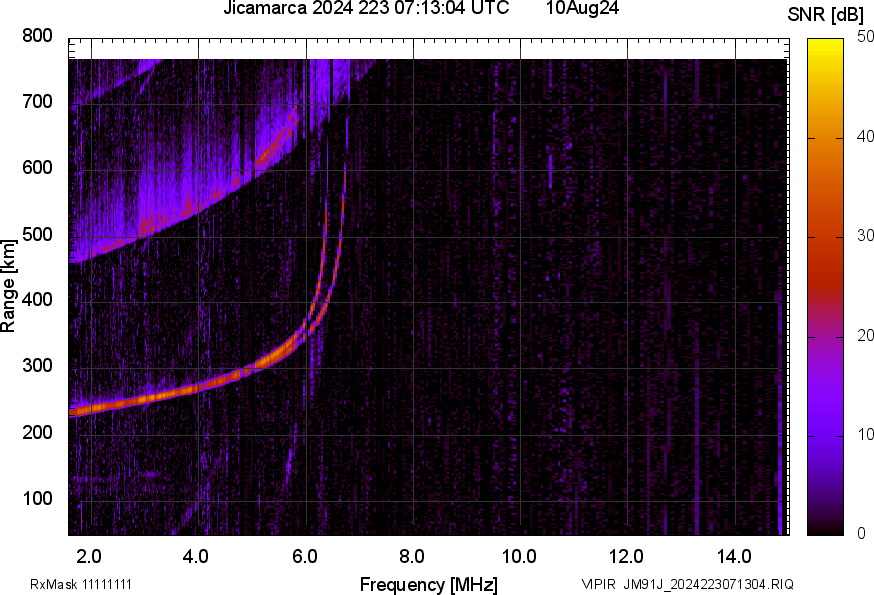Click the 'Frequency [MHz]' axis label
This screenshot has height=595, width=874.
point(429,585)
